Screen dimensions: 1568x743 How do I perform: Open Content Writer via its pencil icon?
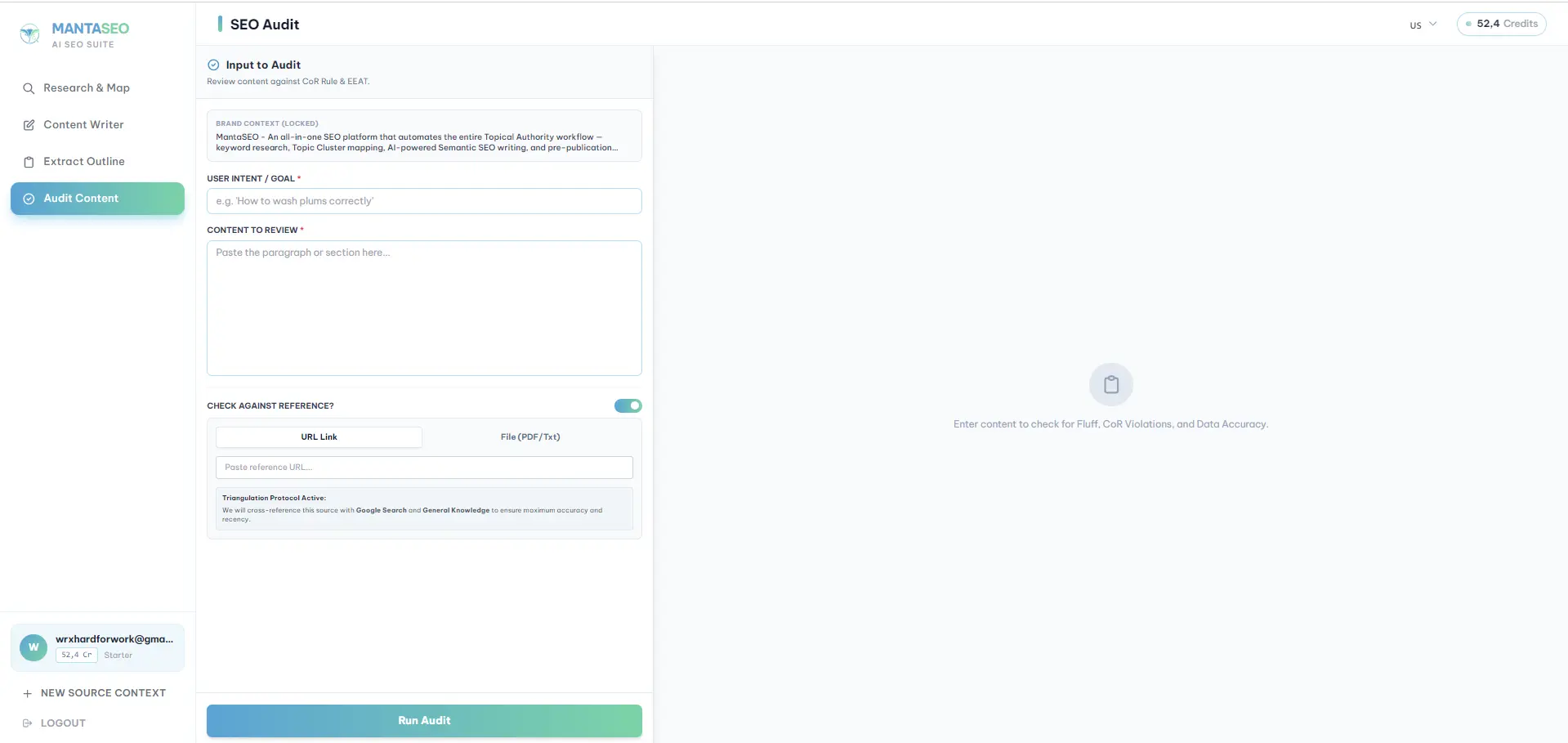(x=29, y=124)
